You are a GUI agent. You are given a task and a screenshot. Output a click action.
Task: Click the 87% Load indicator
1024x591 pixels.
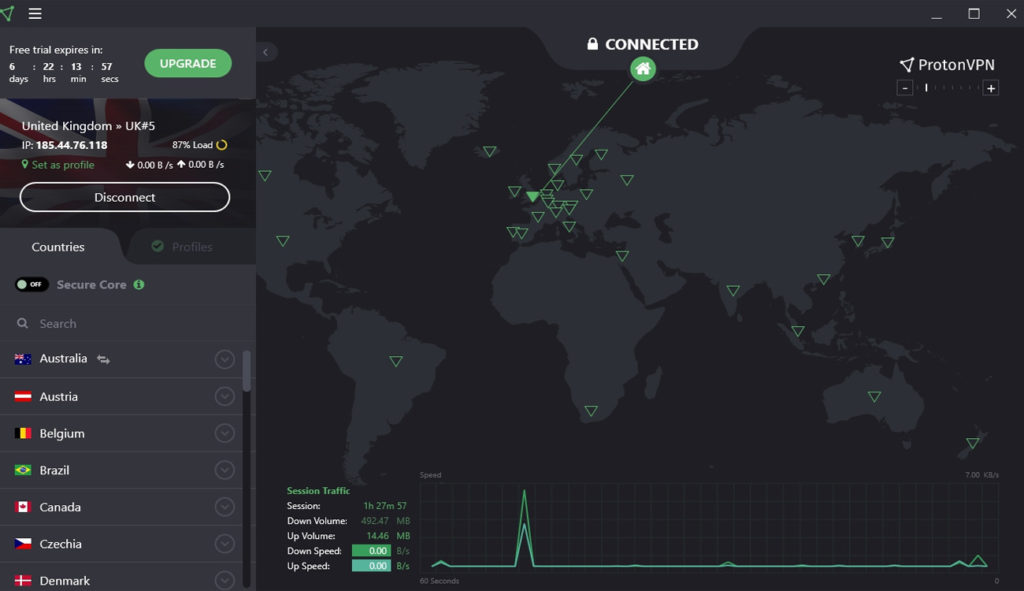coord(199,145)
